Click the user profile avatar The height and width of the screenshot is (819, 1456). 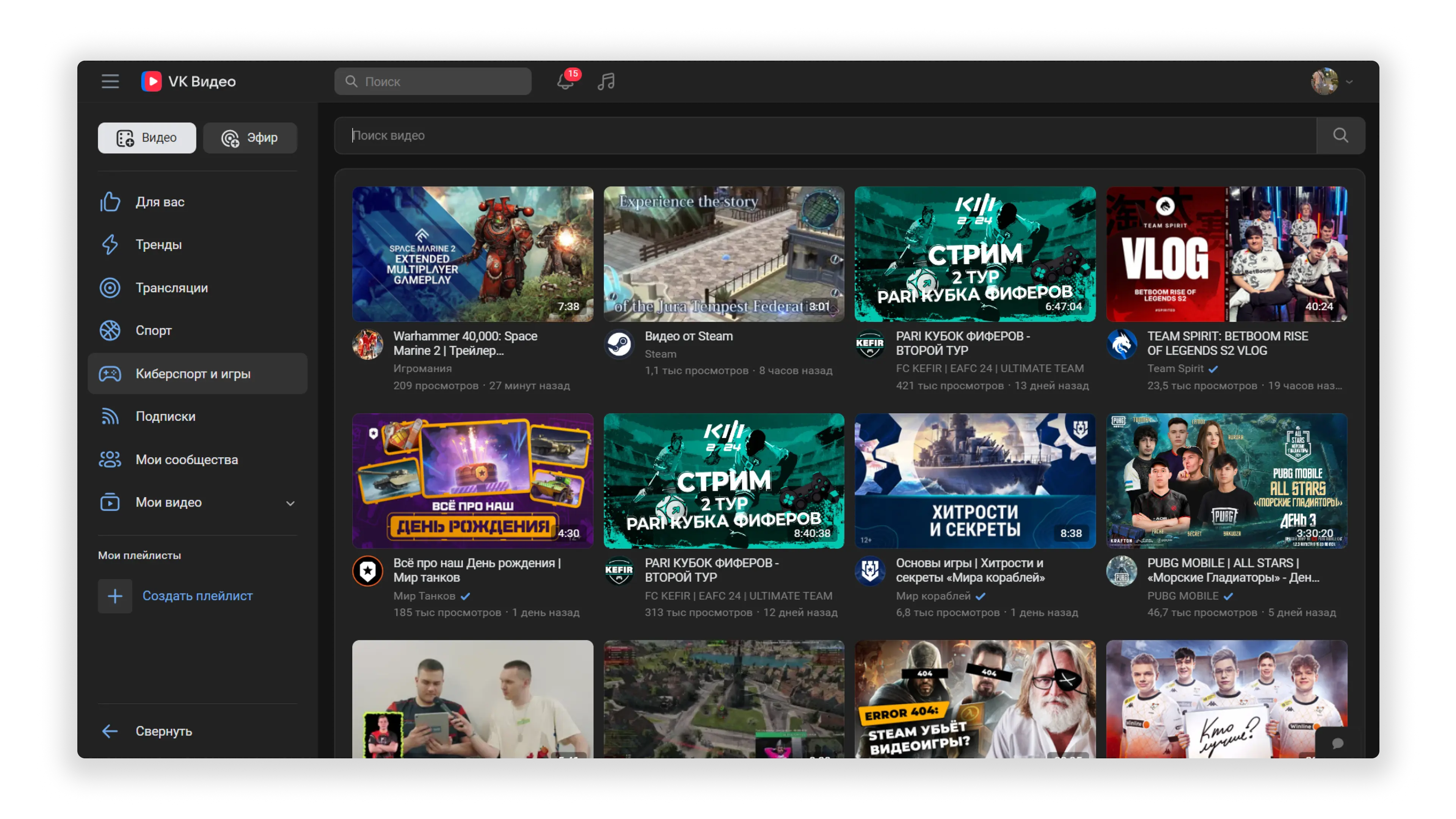click(x=1324, y=82)
